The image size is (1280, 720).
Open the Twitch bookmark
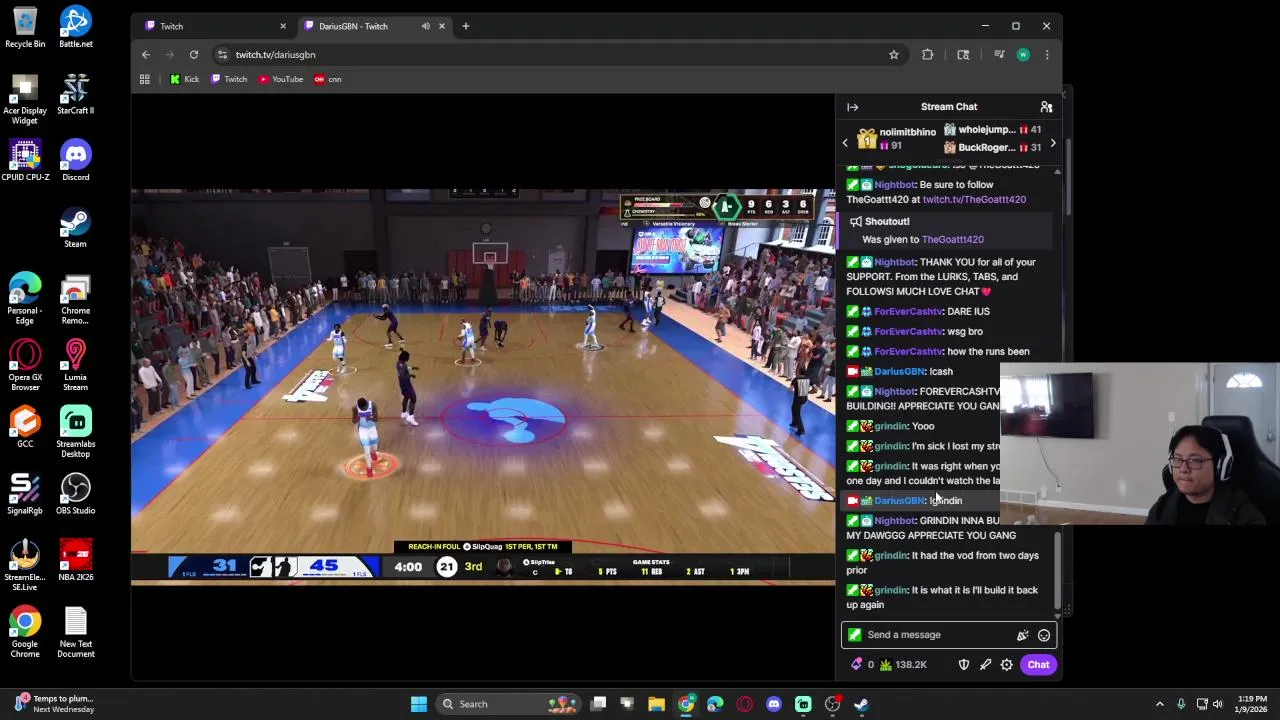coord(229,79)
